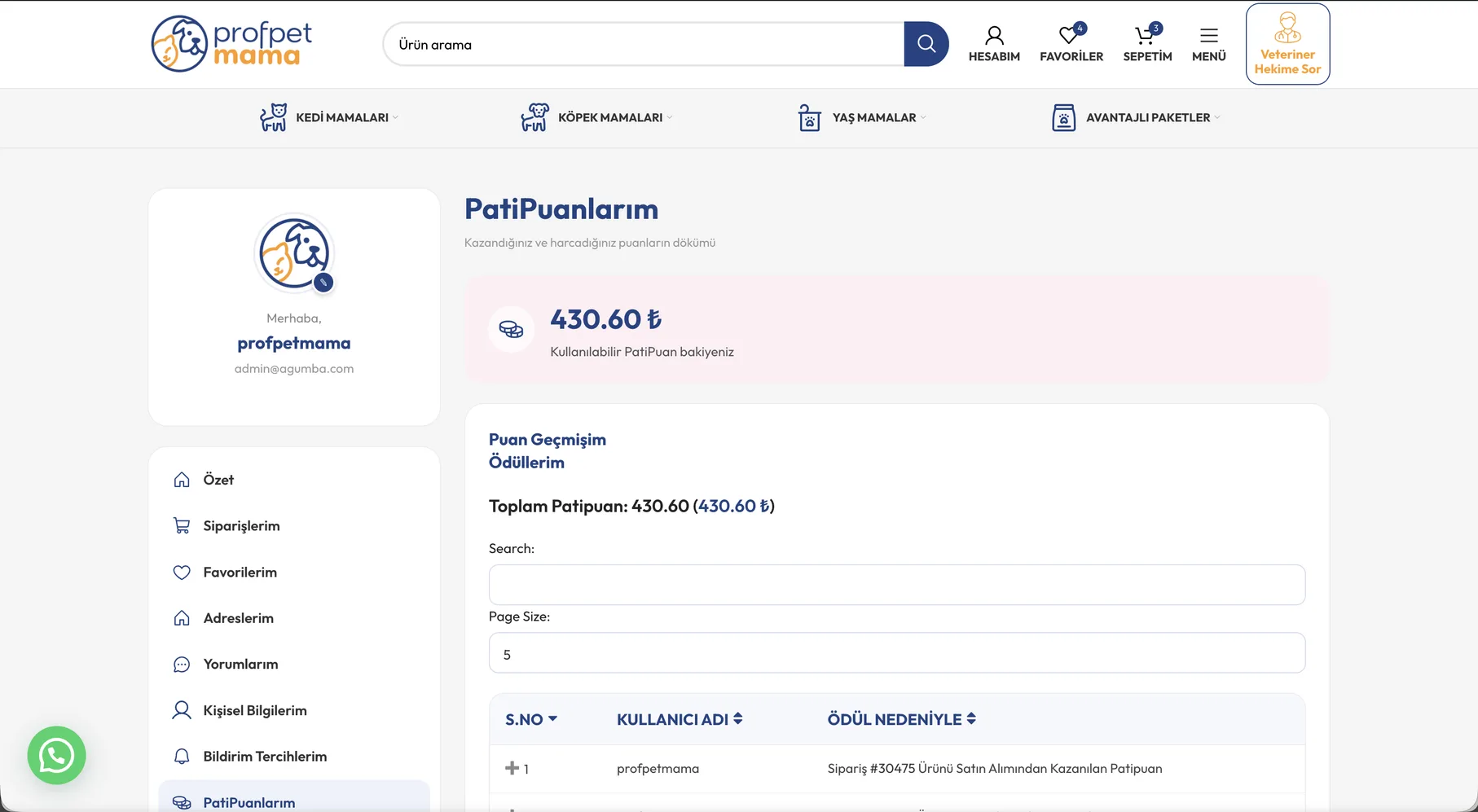
Task: Navigate to Adreslerim in sidebar
Action: pyautogui.click(x=294, y=618)
